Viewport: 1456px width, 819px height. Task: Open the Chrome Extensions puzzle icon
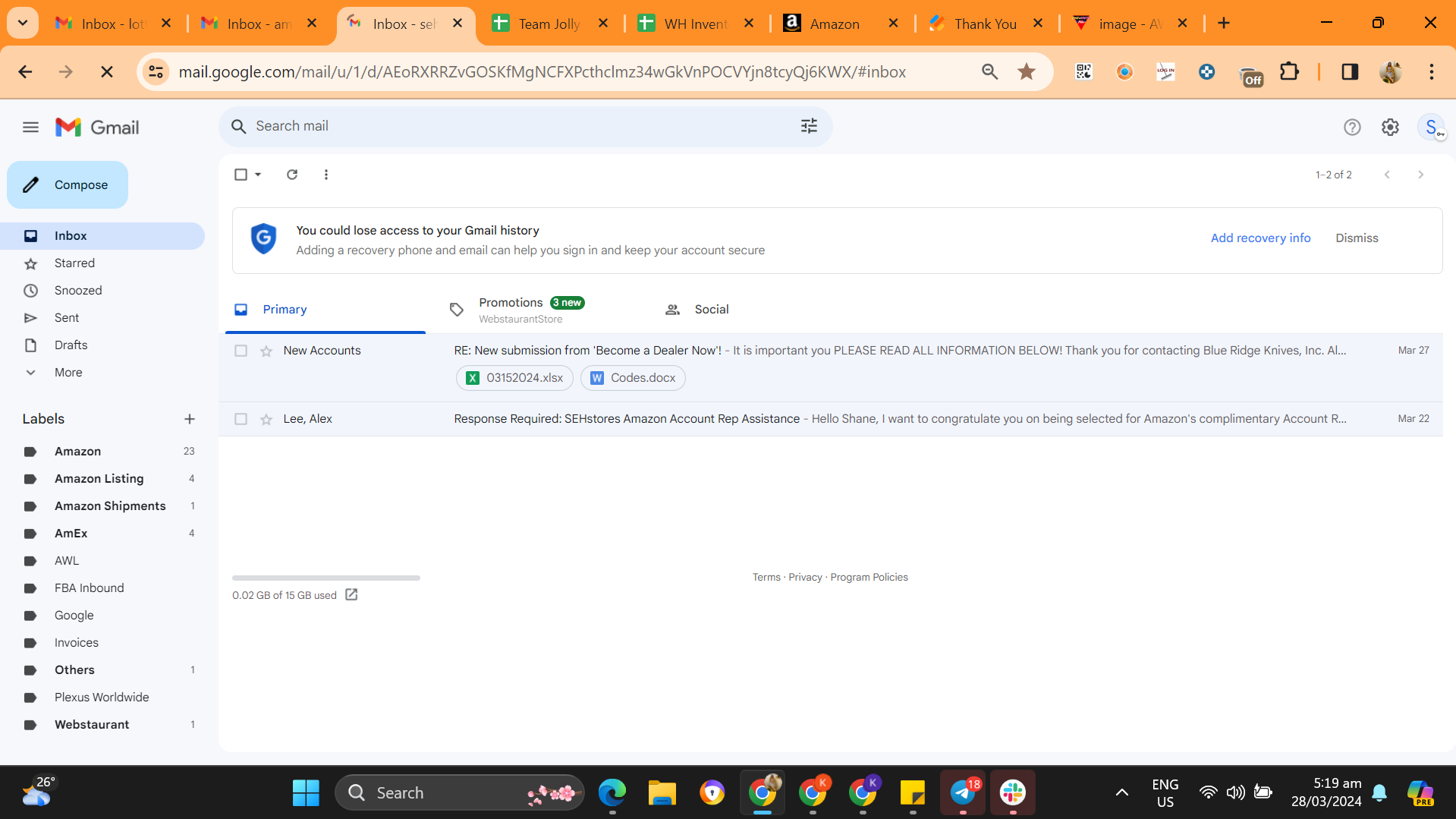click(x=1289, y=72)
